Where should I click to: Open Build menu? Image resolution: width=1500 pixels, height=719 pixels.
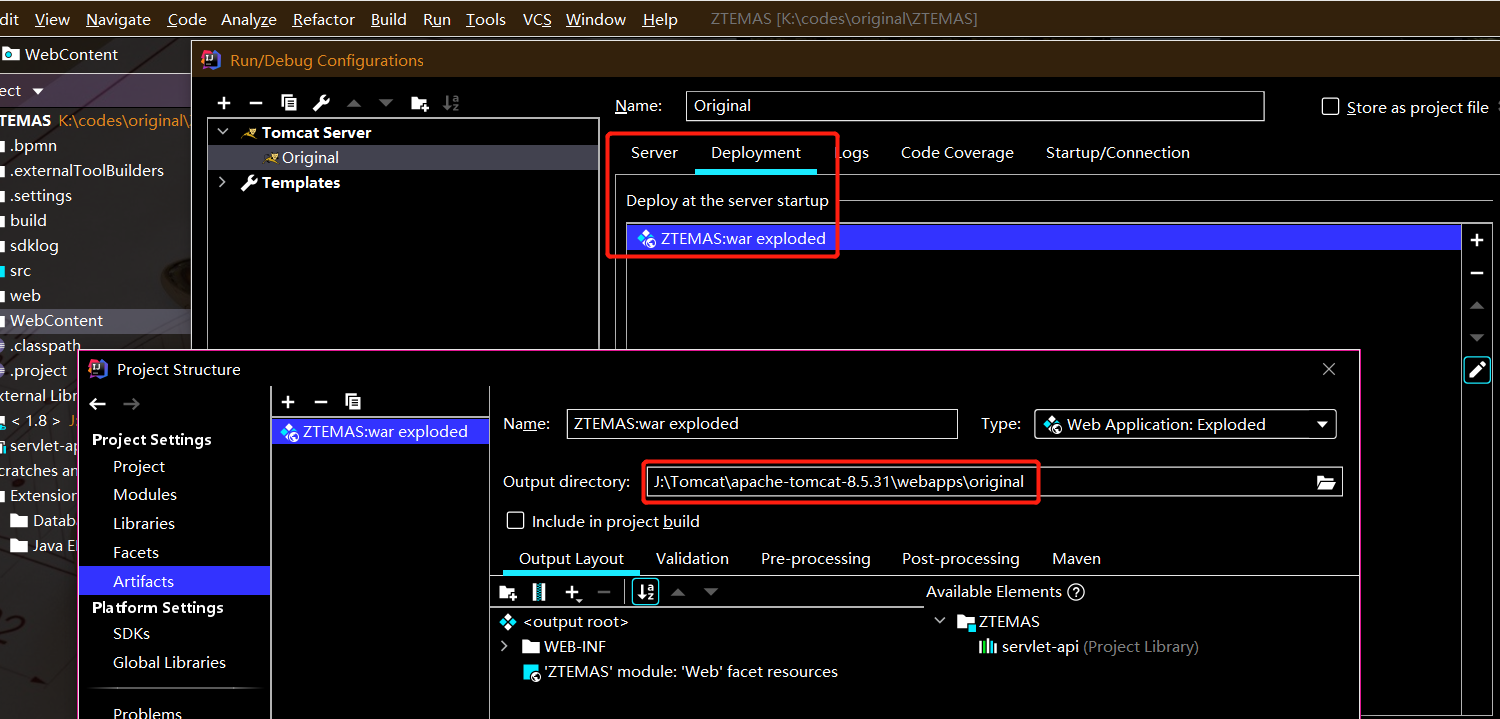tap(388, 19)
